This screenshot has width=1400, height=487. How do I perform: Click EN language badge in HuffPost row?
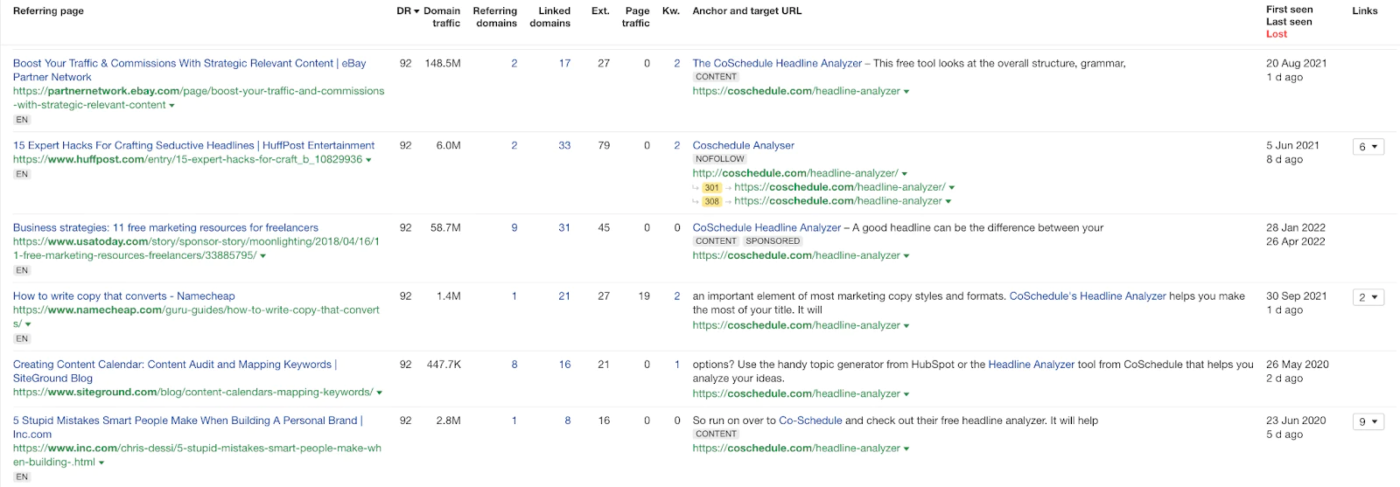coord(22,174)
